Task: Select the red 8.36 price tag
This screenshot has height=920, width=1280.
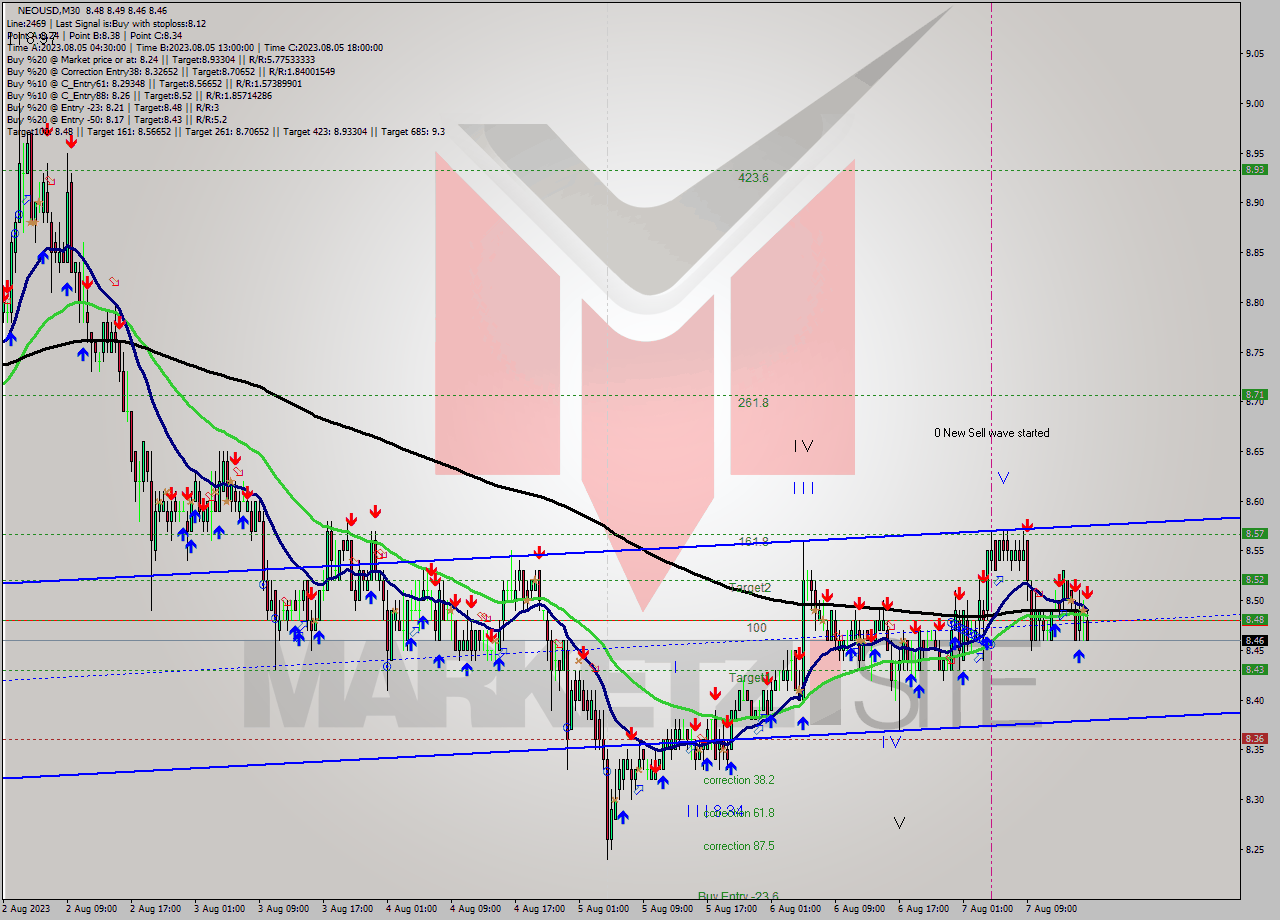Action: 1255,738
